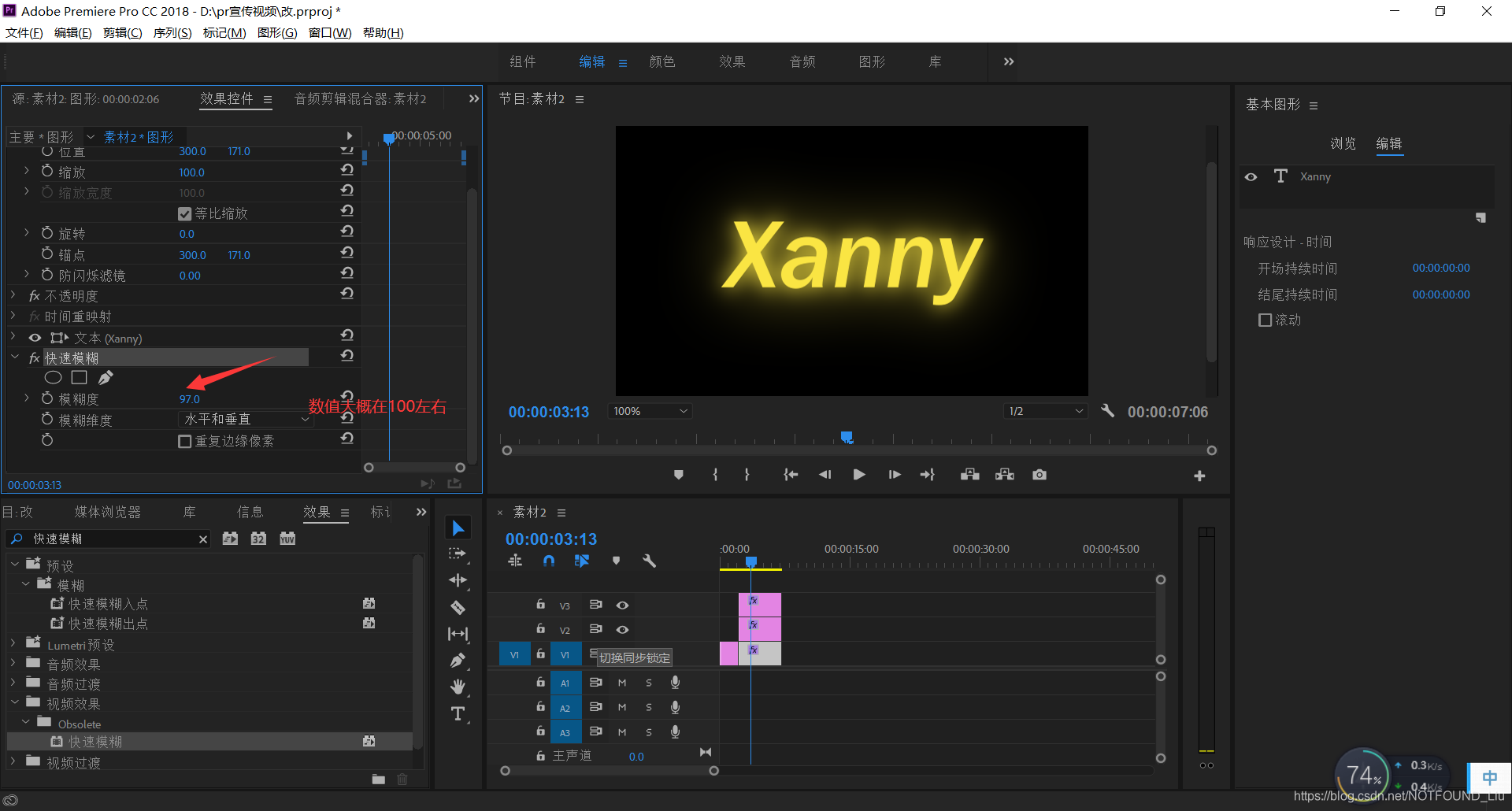1512x811 pixels.
Task: Select the Hand tool
Action: point(458,687)
